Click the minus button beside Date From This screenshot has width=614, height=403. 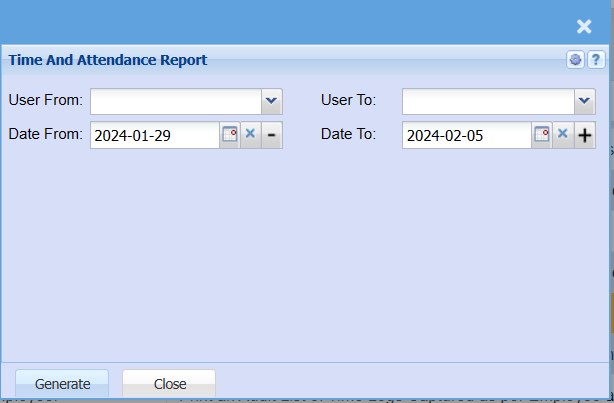pos(272,135)
